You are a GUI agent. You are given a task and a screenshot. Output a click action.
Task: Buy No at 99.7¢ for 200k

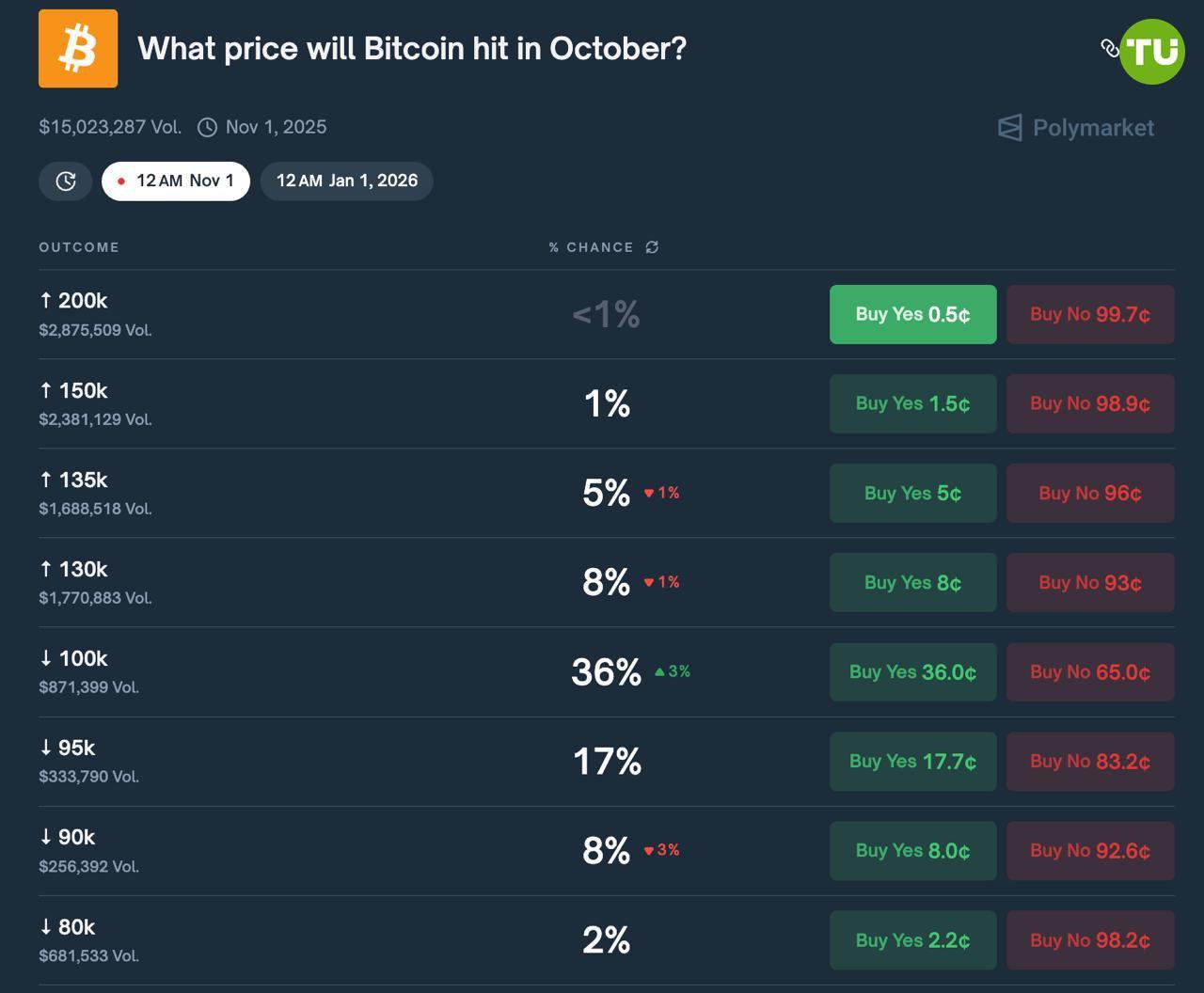1090,314
